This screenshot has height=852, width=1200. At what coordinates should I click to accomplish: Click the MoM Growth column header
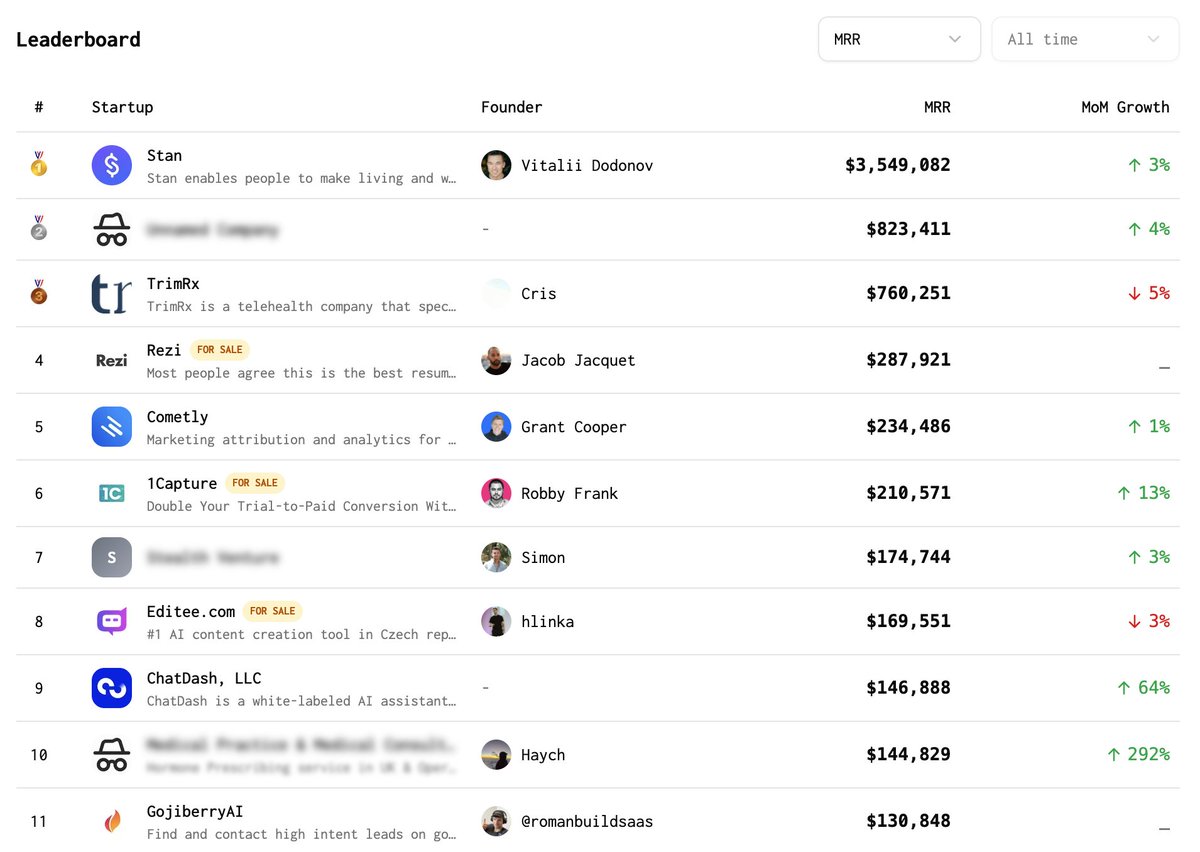[1125, 107]
